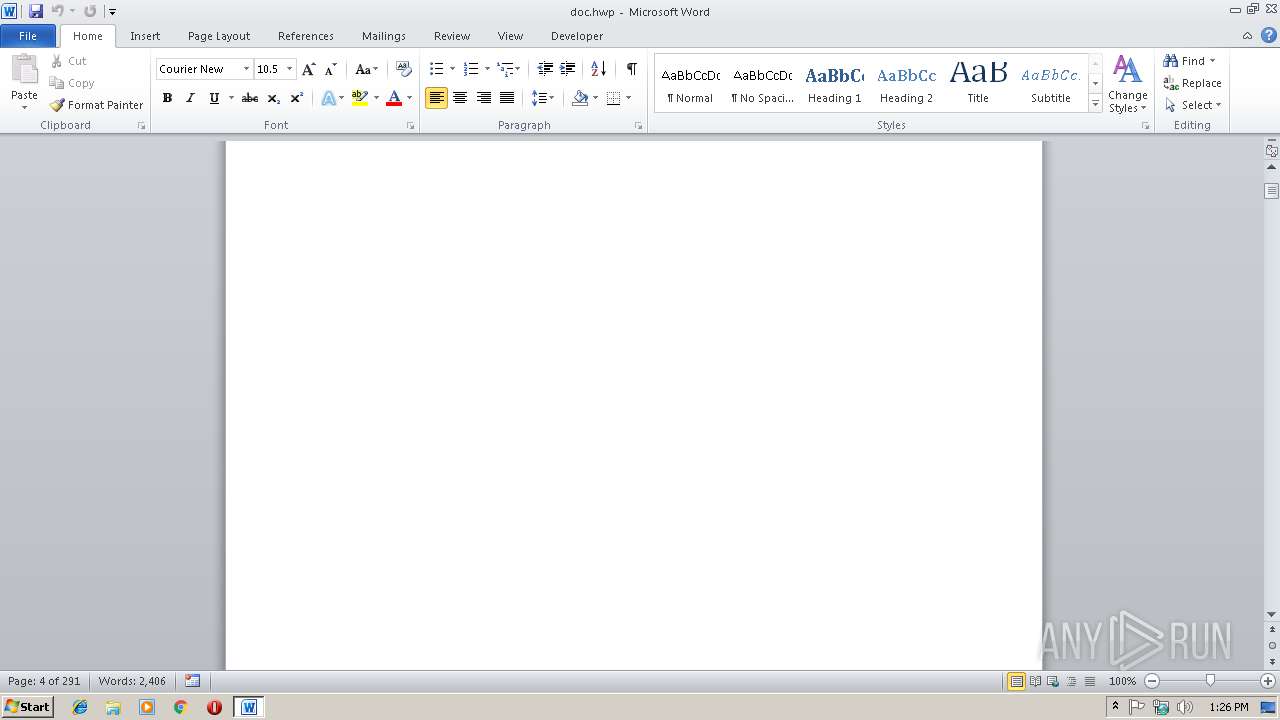Switch to the Developer tab
Screen dimensions: 1280x720
coord(577,36)
